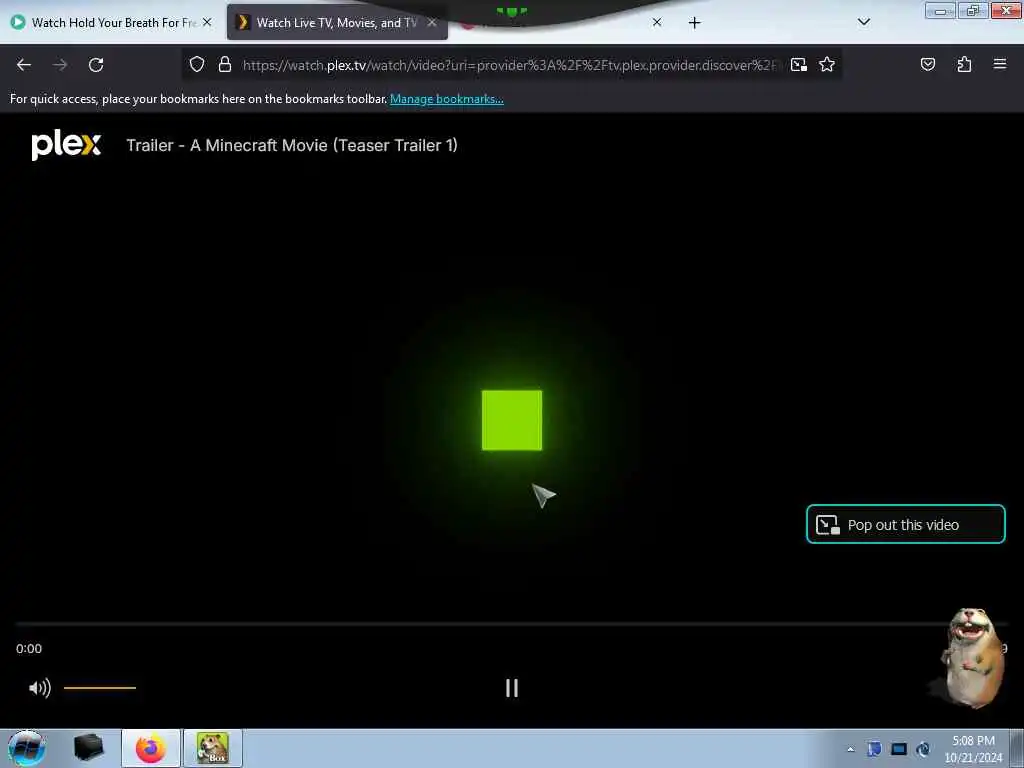Reload the current page

(x=96, y=65)
